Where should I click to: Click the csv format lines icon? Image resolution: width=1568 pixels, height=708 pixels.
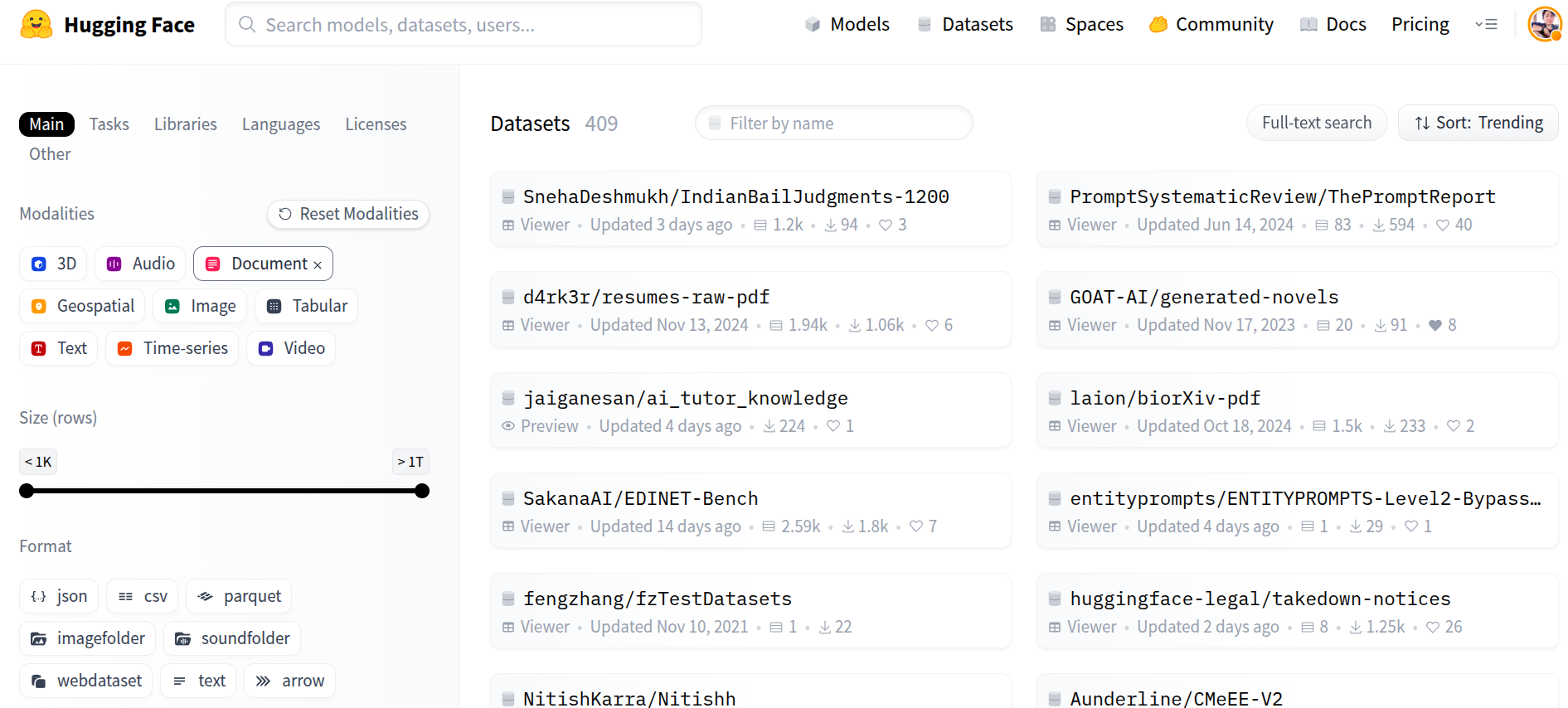126,596
